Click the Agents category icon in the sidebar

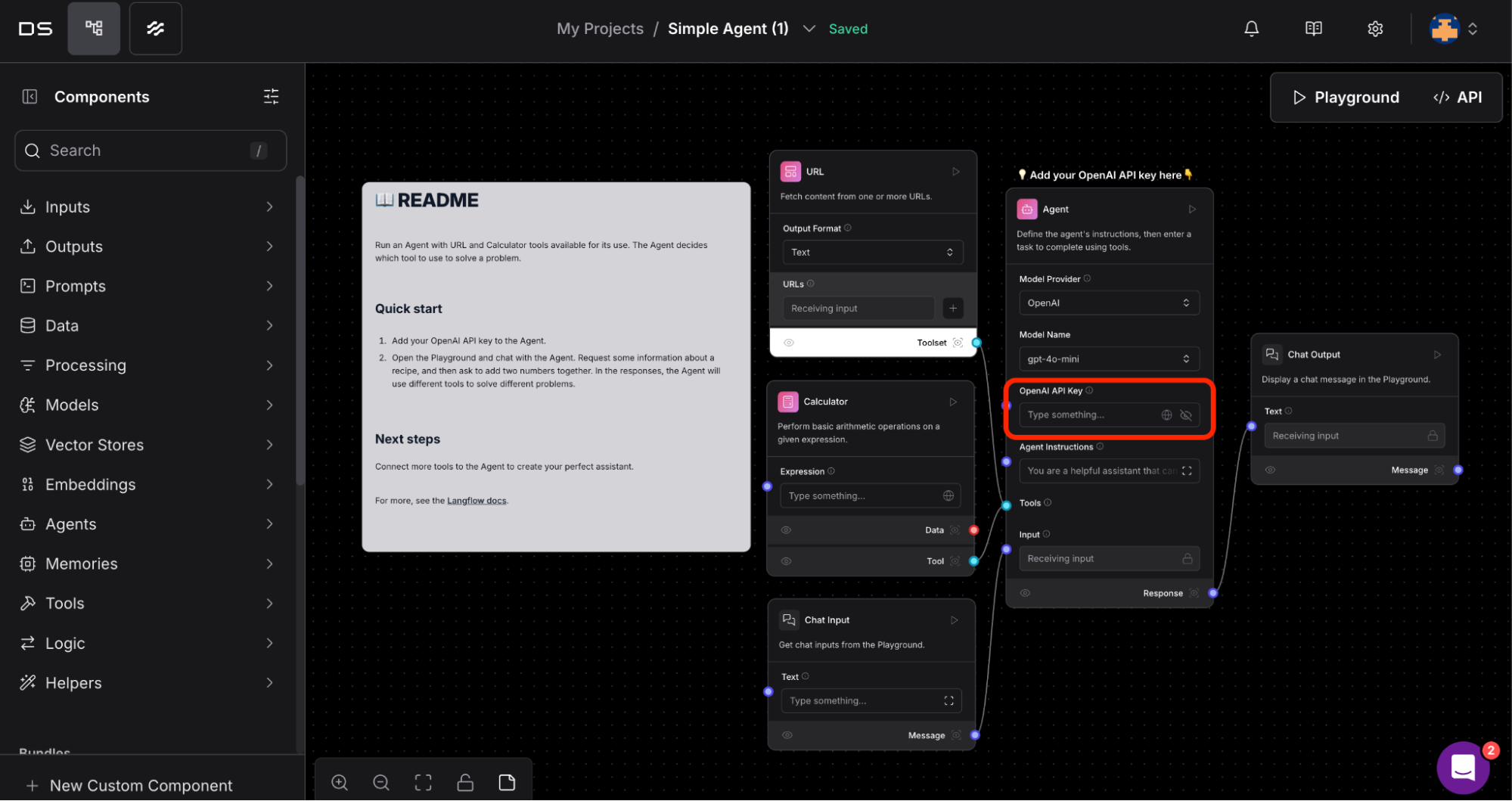pos(27,523)
